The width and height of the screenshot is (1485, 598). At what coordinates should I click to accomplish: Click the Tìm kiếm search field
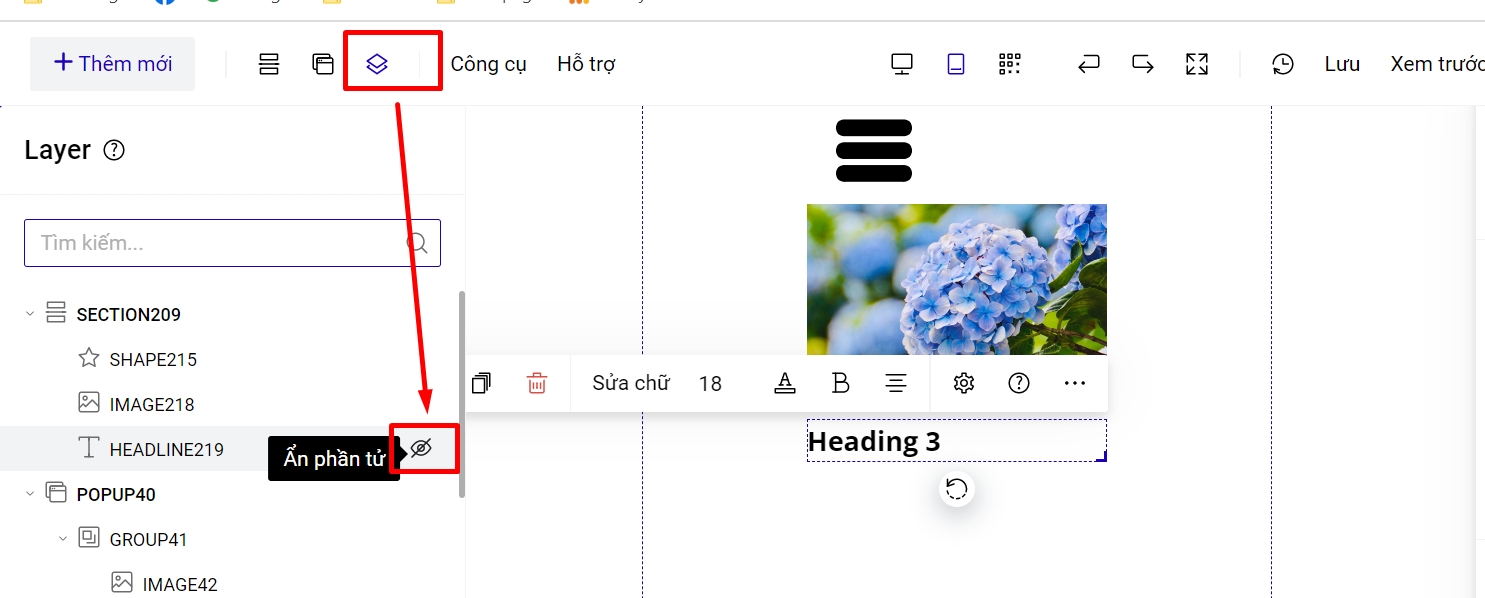pos(220,243)
